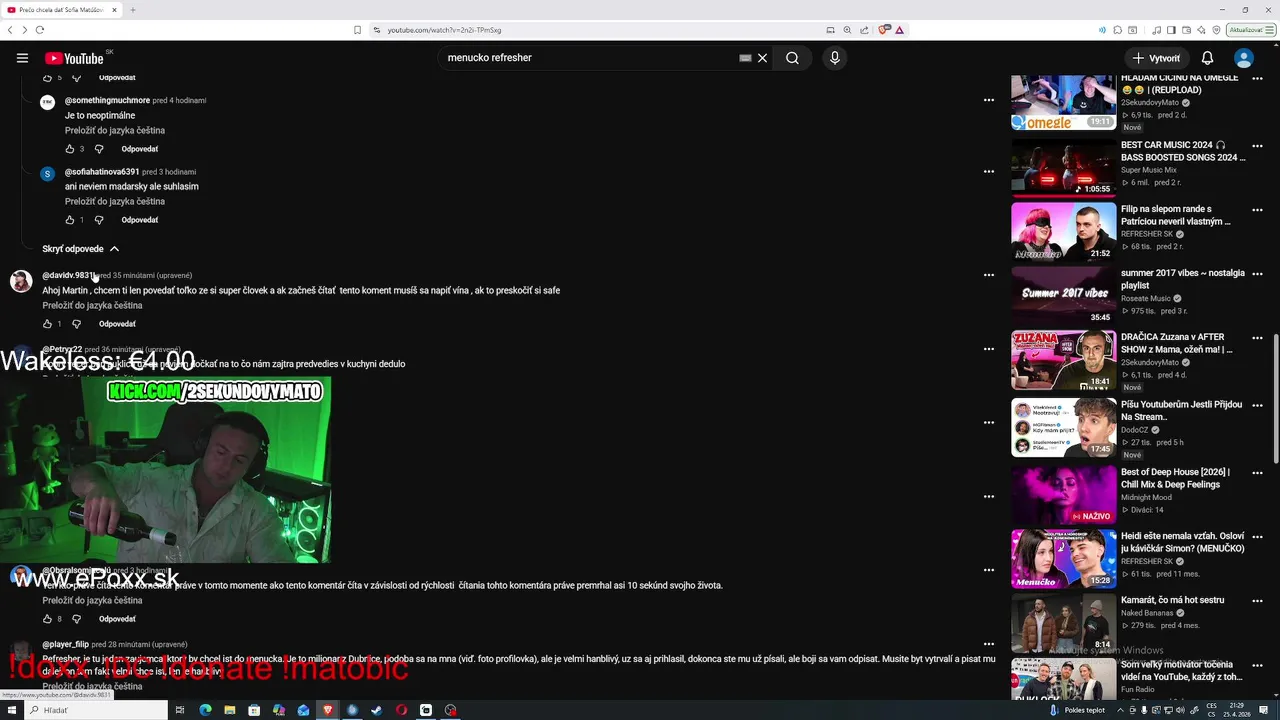Open options menu for @somethingmuchmore comment
The width and height of the screenshot is (1280, 720).
[x=988, y=100]
